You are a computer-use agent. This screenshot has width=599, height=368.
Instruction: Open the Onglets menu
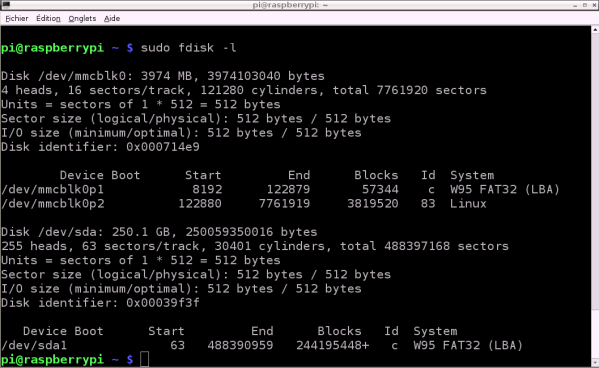pyautogui.click(x=82, y=18)
